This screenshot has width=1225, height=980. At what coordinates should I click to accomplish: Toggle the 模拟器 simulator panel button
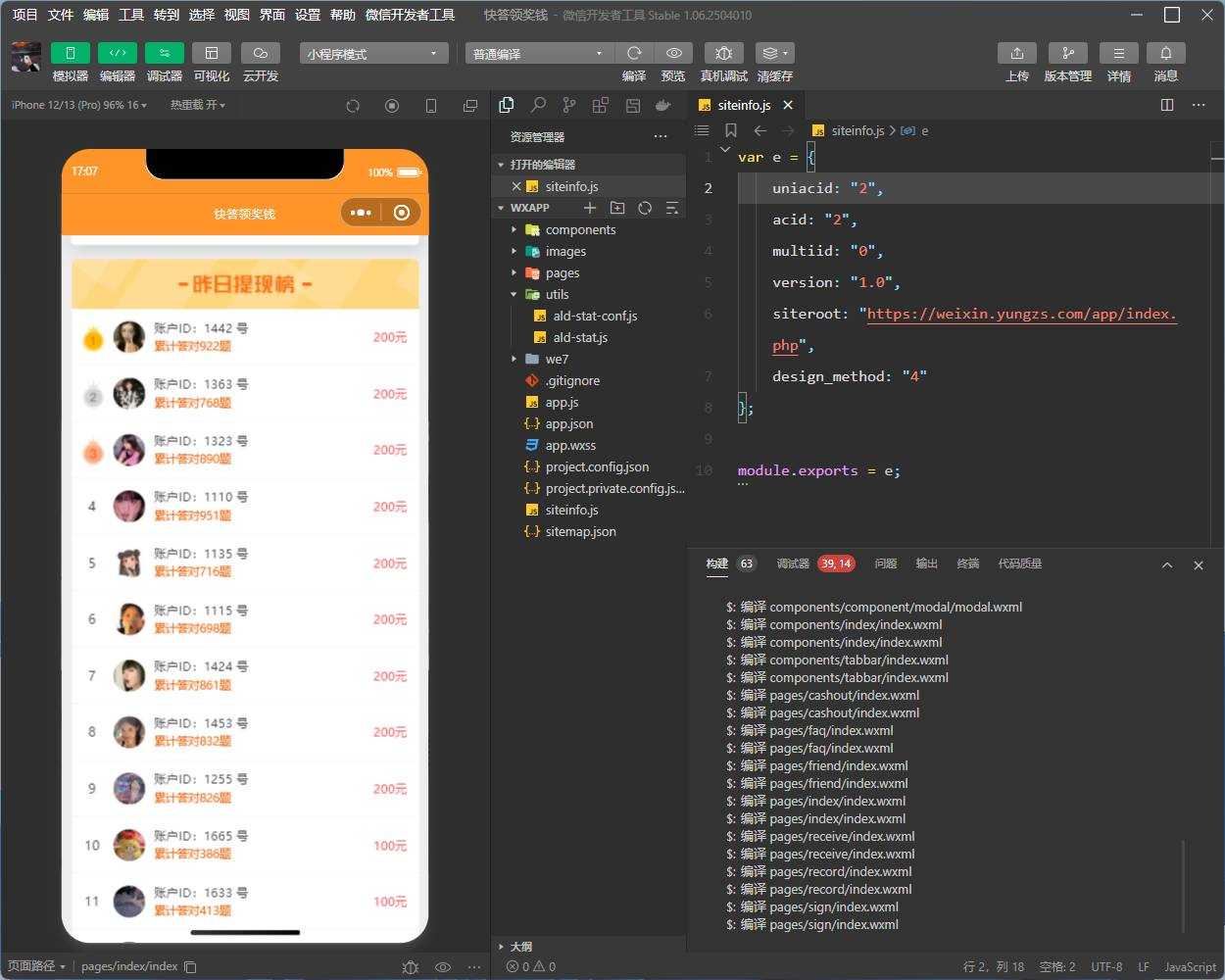71,53
